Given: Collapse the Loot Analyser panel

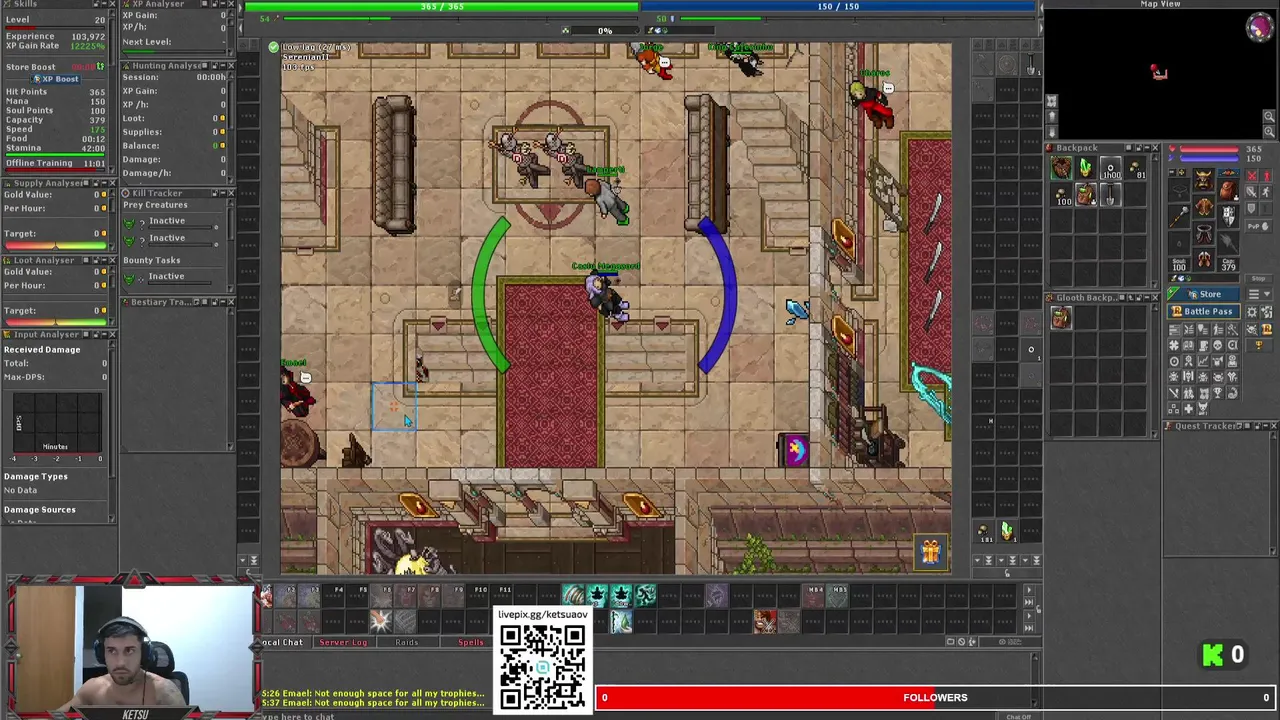Looking at the screenshot, I should pos(104,260).
